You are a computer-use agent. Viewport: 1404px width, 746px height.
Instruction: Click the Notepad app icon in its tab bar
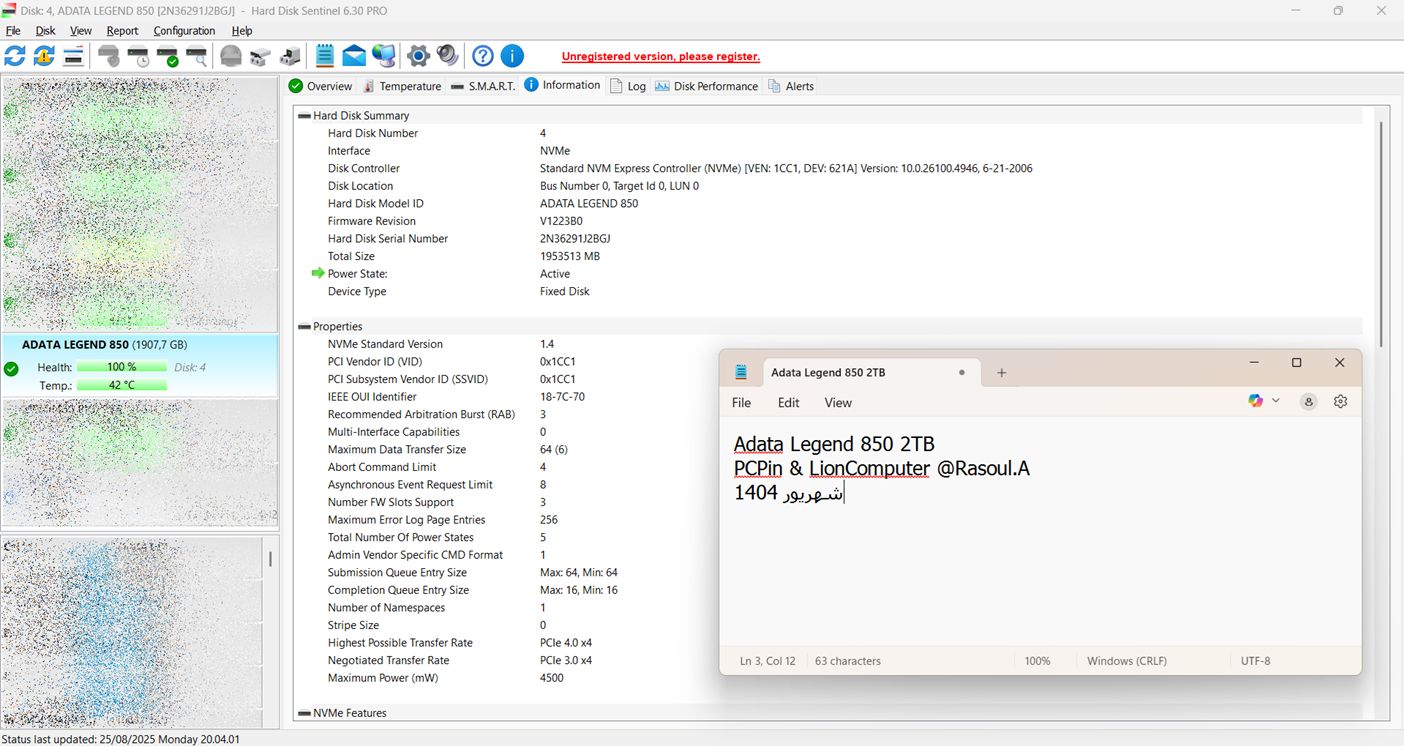741,372
